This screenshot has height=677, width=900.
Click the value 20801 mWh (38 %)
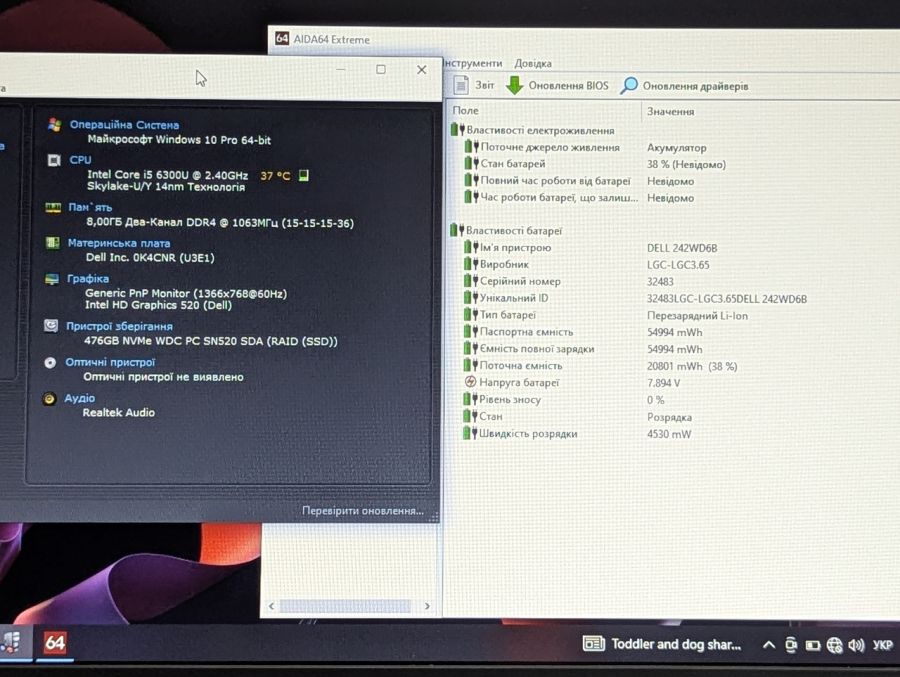692,366
